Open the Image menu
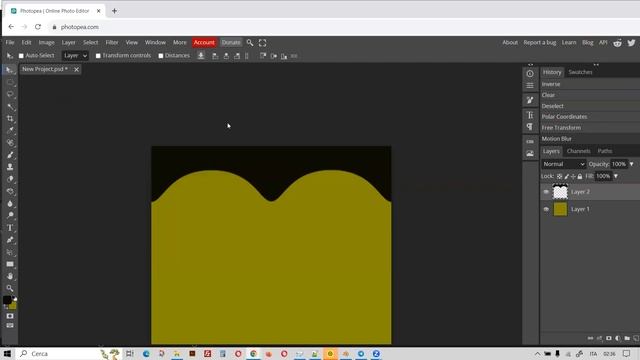 [46, 42]
